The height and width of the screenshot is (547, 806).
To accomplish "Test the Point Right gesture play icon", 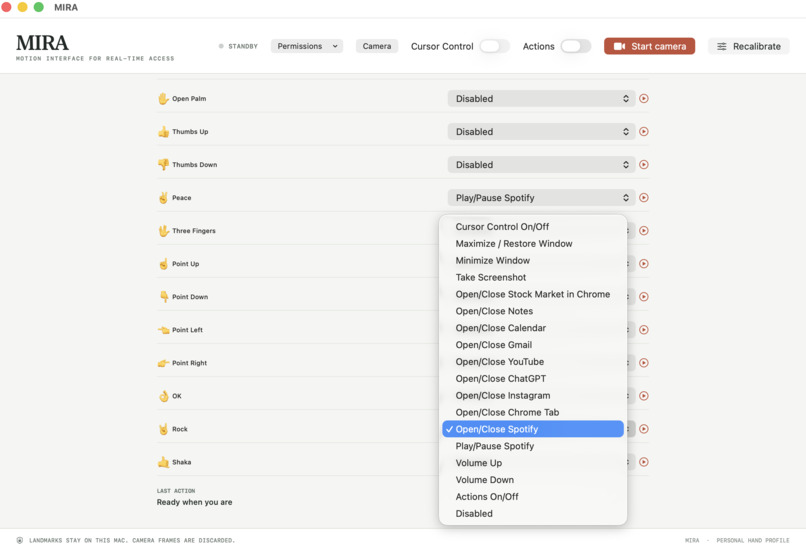I will (644, 363).
